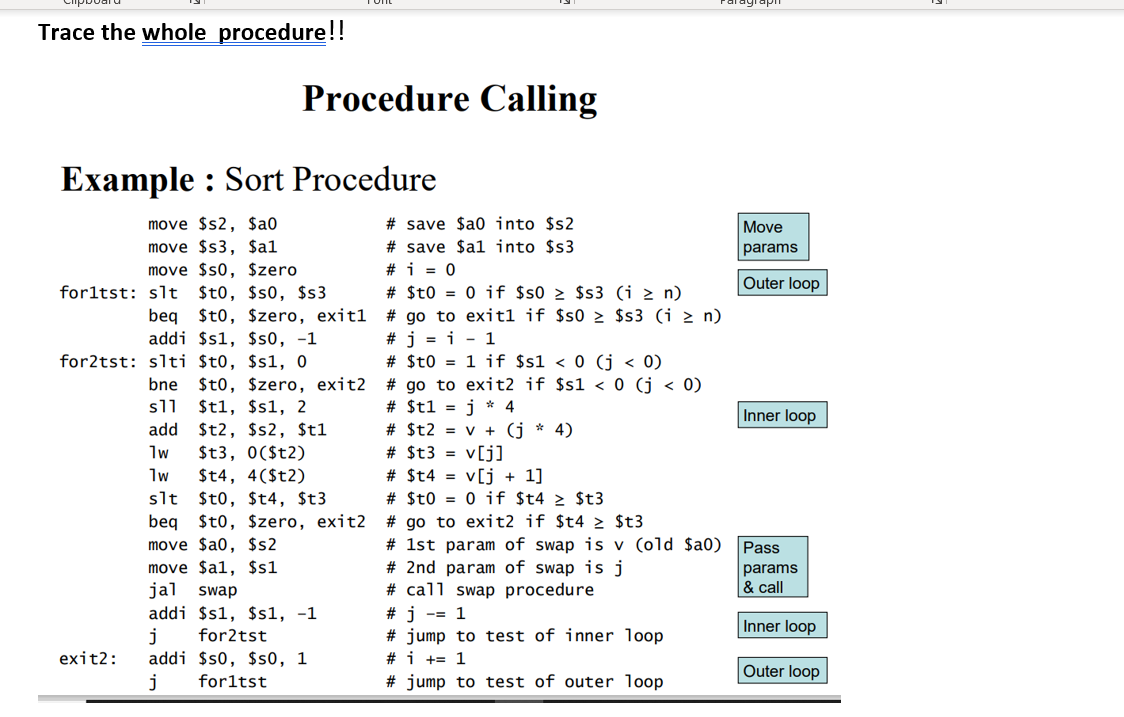This screenshot has height=717, width=1124.
Task: Select the 'Move params' callout box
Action: [x=772, y=236]
